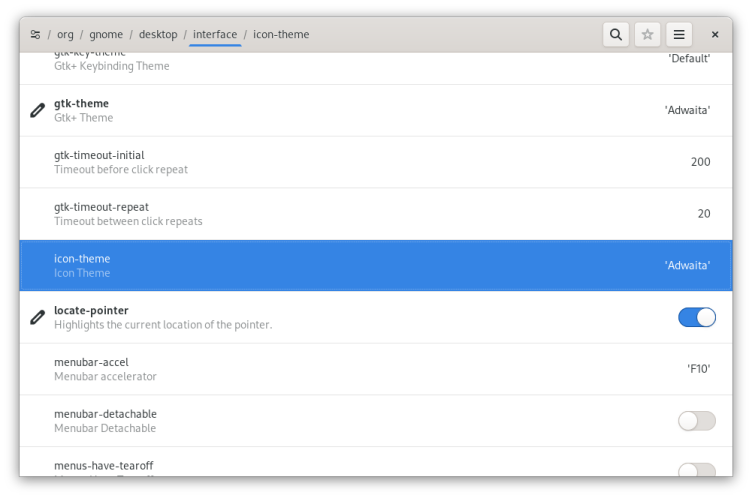Open the search button in header
Viewport: 752px width, 498px height.
coord(616,34)
